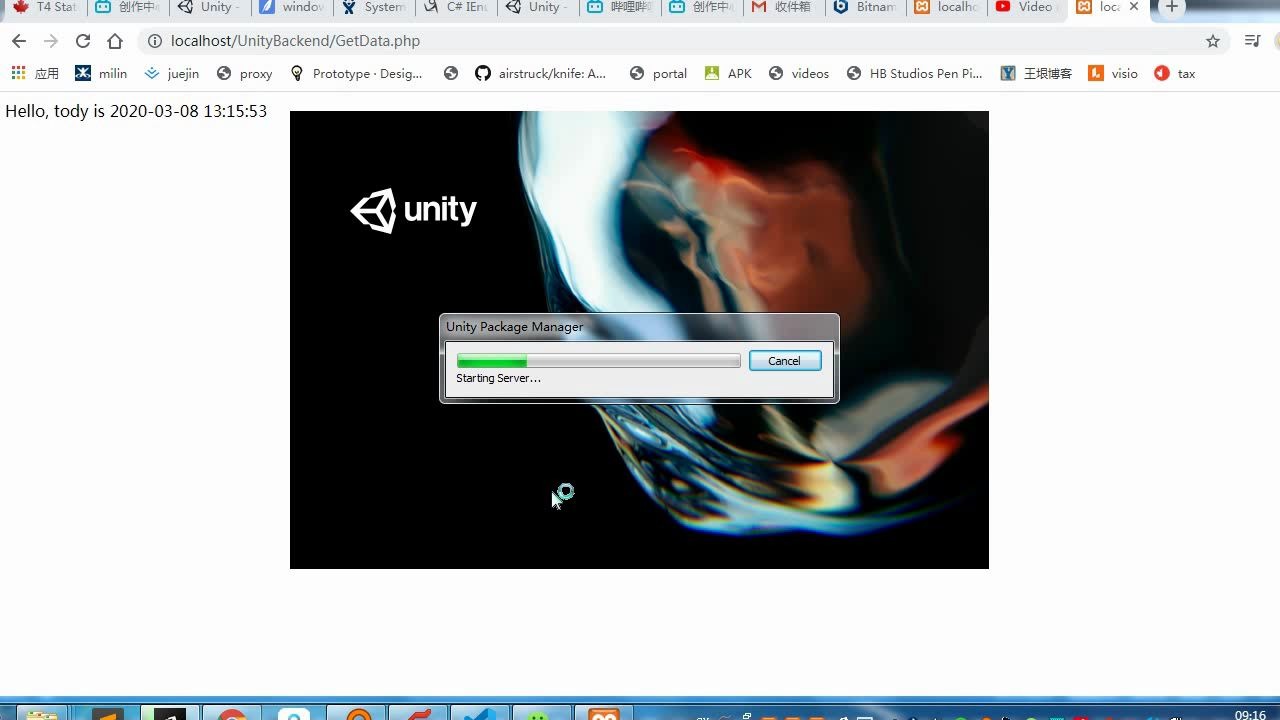Click the unnamed globe bookmark before airstruck

point(451,73)
